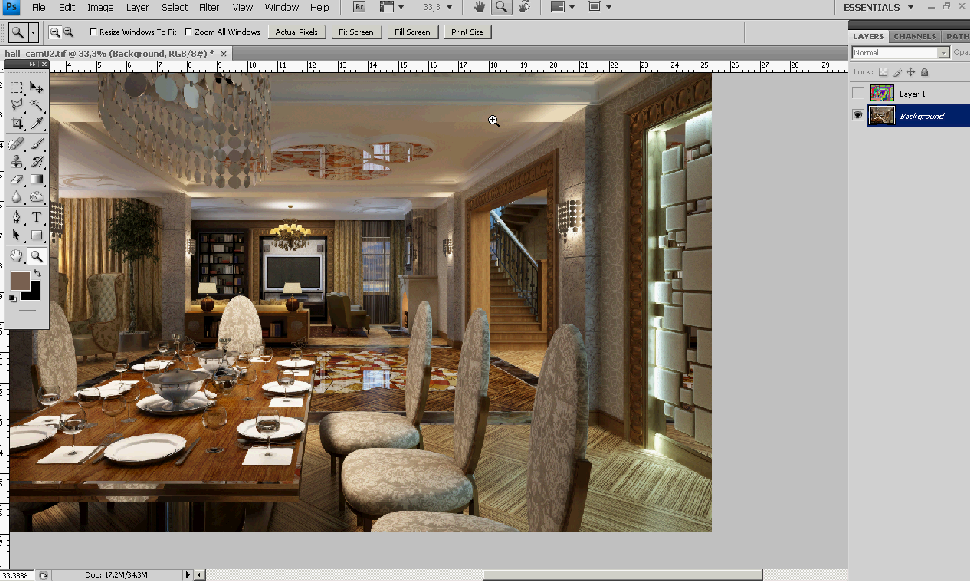Open the Essentials workspace dropdown
The height and width of the screenshot is (581, 970).
878,7
